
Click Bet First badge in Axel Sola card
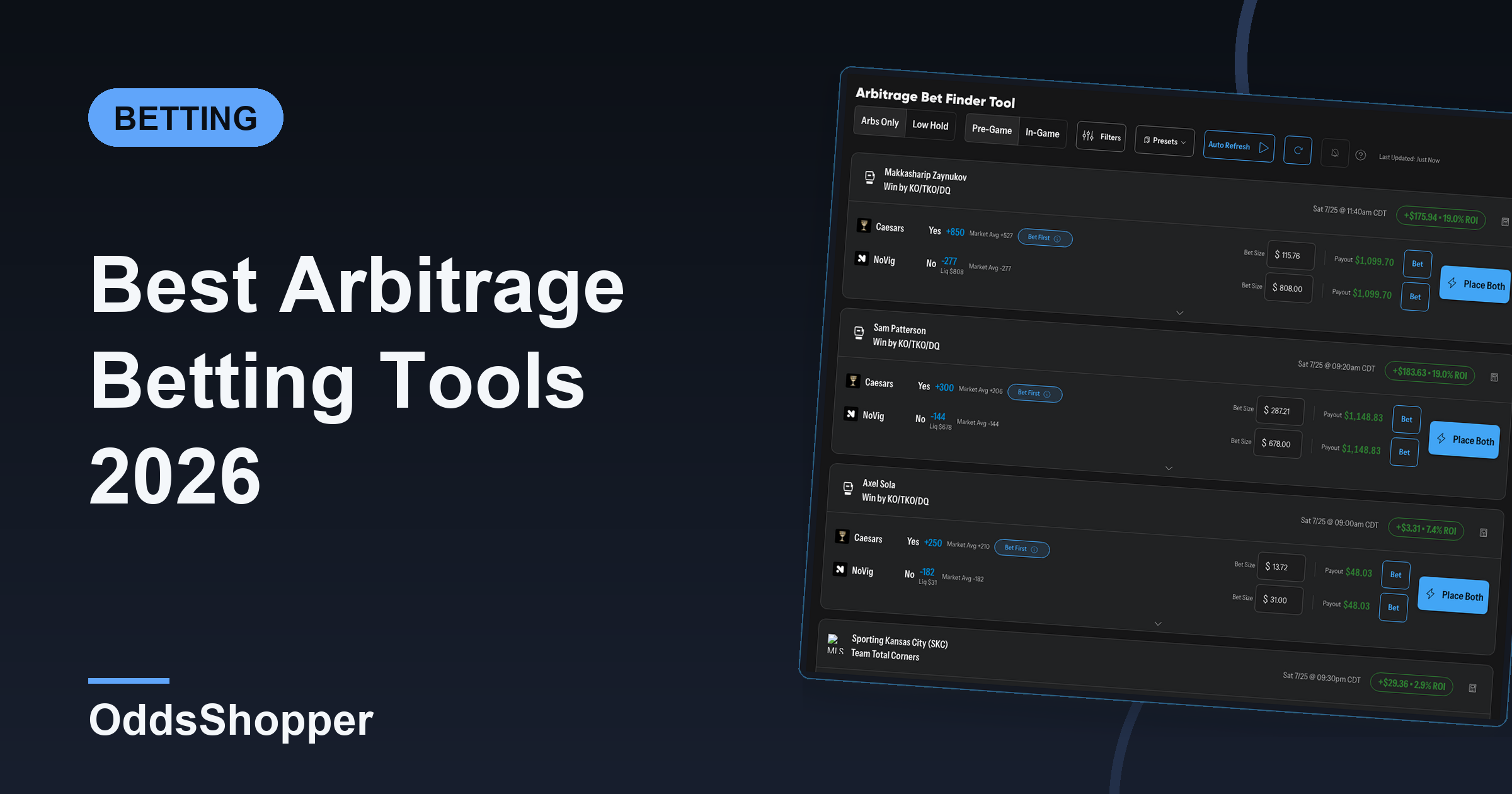coord(1021,548)
